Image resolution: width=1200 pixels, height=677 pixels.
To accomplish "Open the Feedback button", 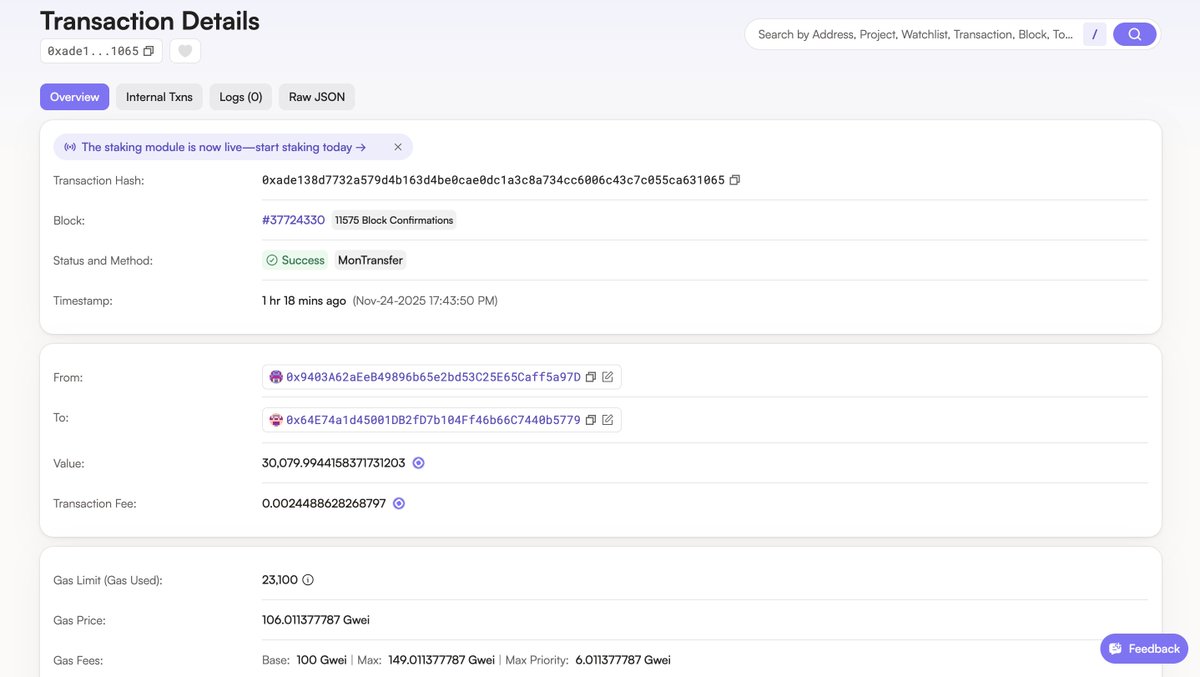I will click(1144, 649).
